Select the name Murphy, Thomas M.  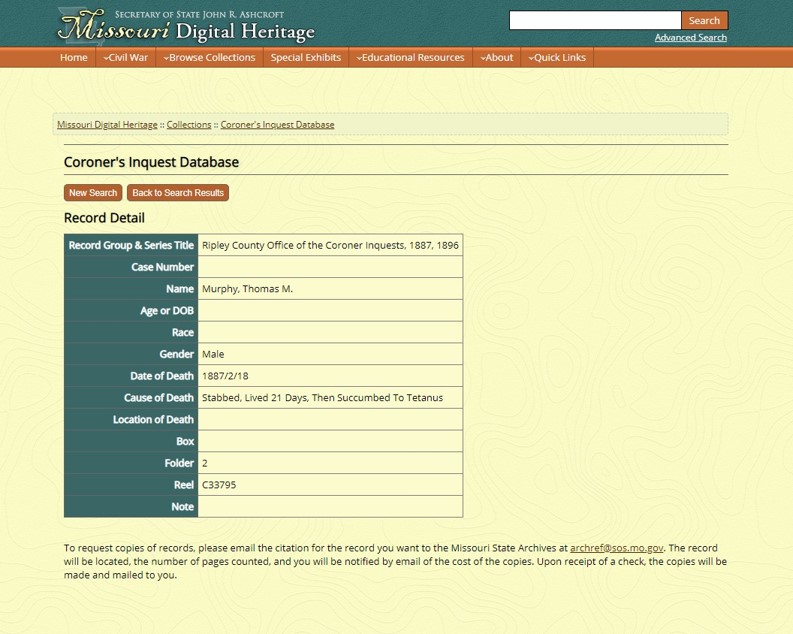(247, 289)
